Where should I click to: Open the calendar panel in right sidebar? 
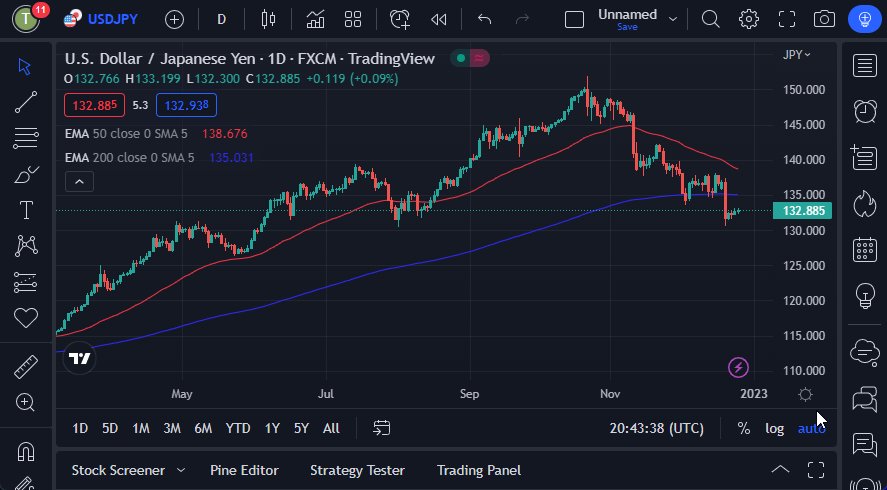864,250
